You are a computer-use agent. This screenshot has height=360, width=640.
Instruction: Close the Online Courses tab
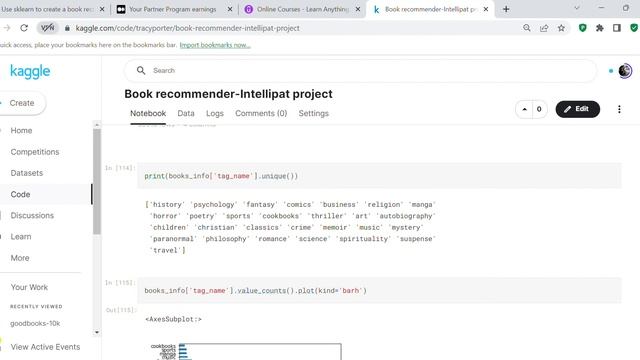[x=358, y=9]
